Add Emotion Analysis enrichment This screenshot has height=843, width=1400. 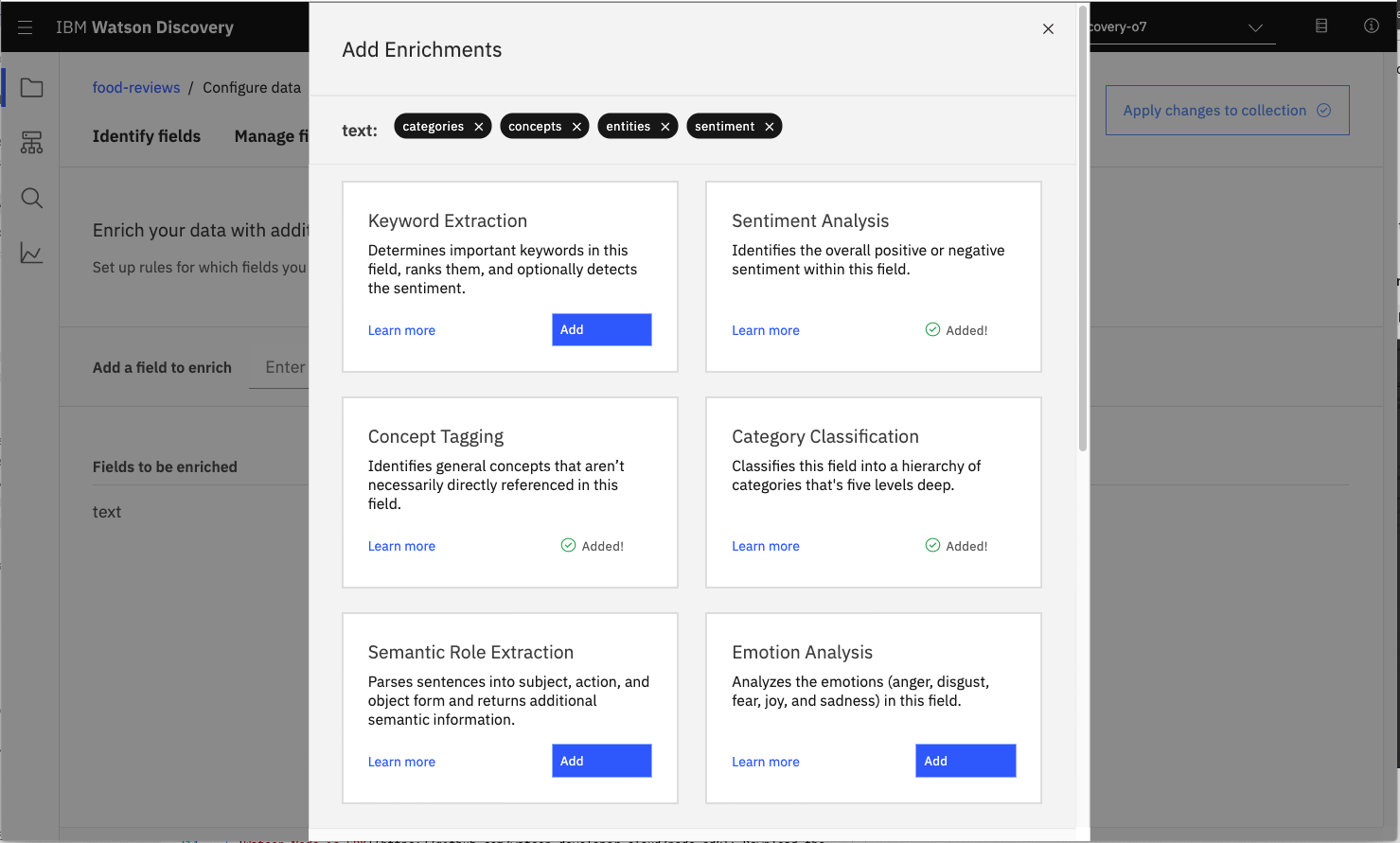[966, 761]
